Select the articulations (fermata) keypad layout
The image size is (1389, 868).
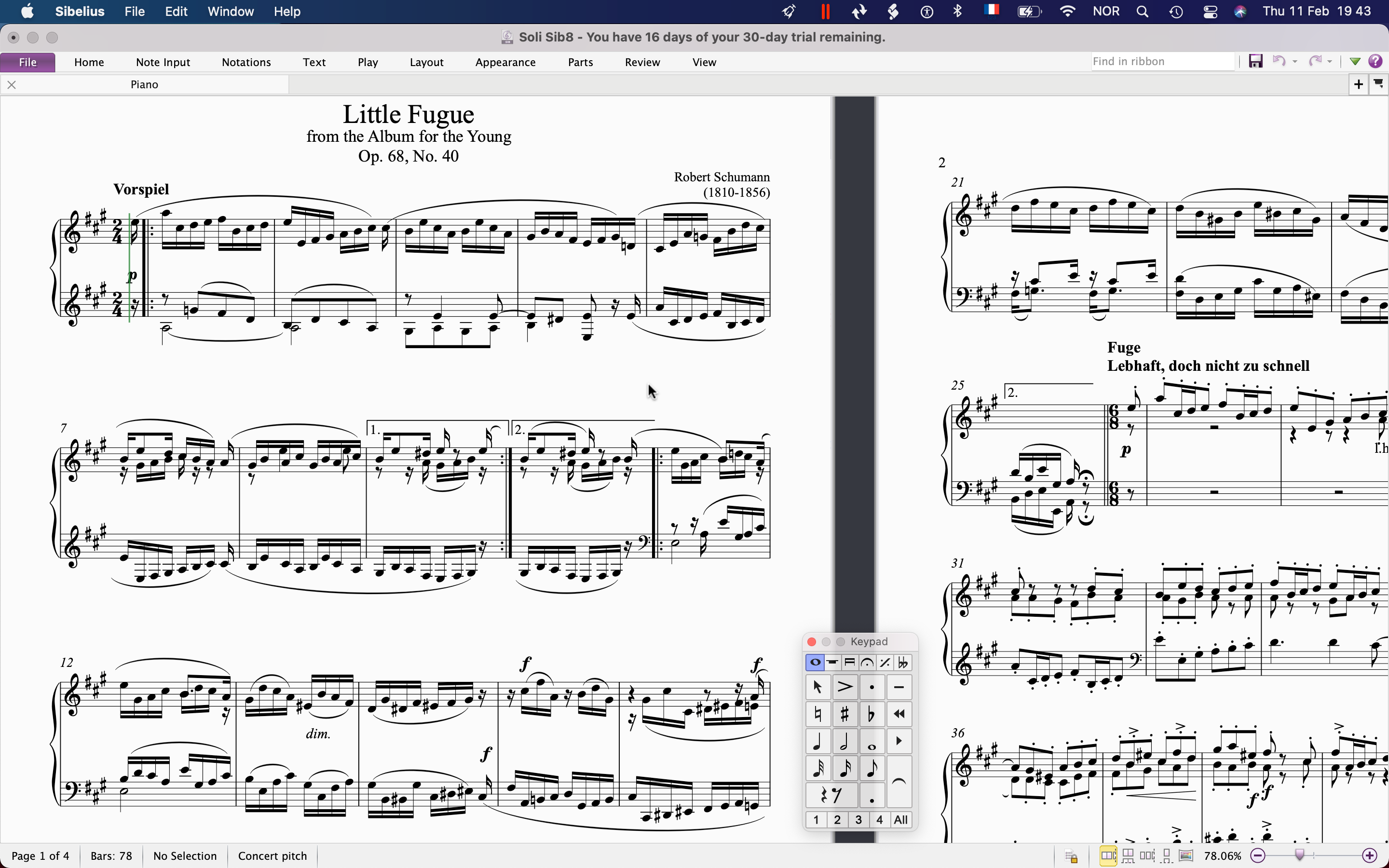tap(867, 663)
